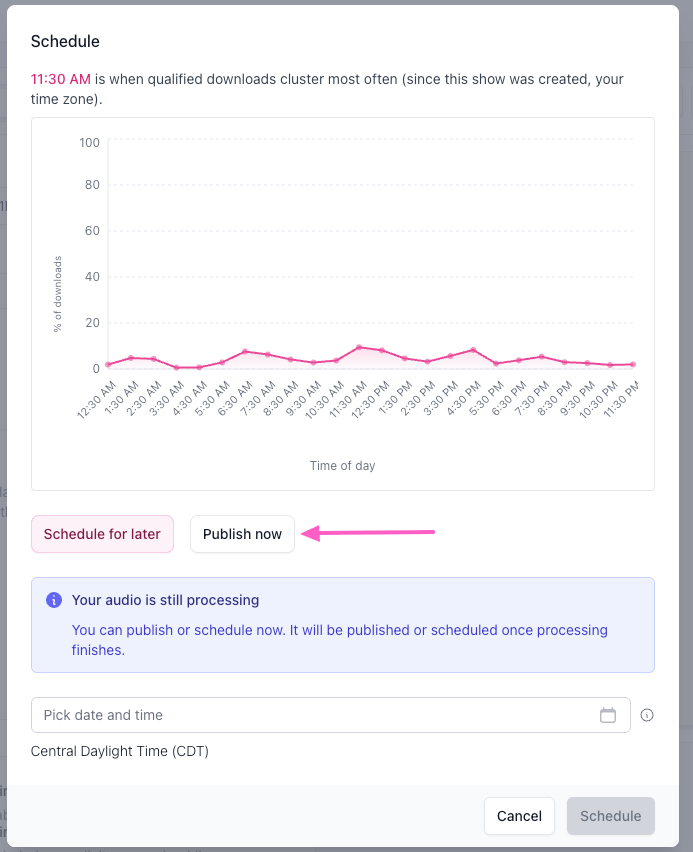Select the Publish now option
The height and width of the screenshot is (852, 693).
(x=242, y=534)
